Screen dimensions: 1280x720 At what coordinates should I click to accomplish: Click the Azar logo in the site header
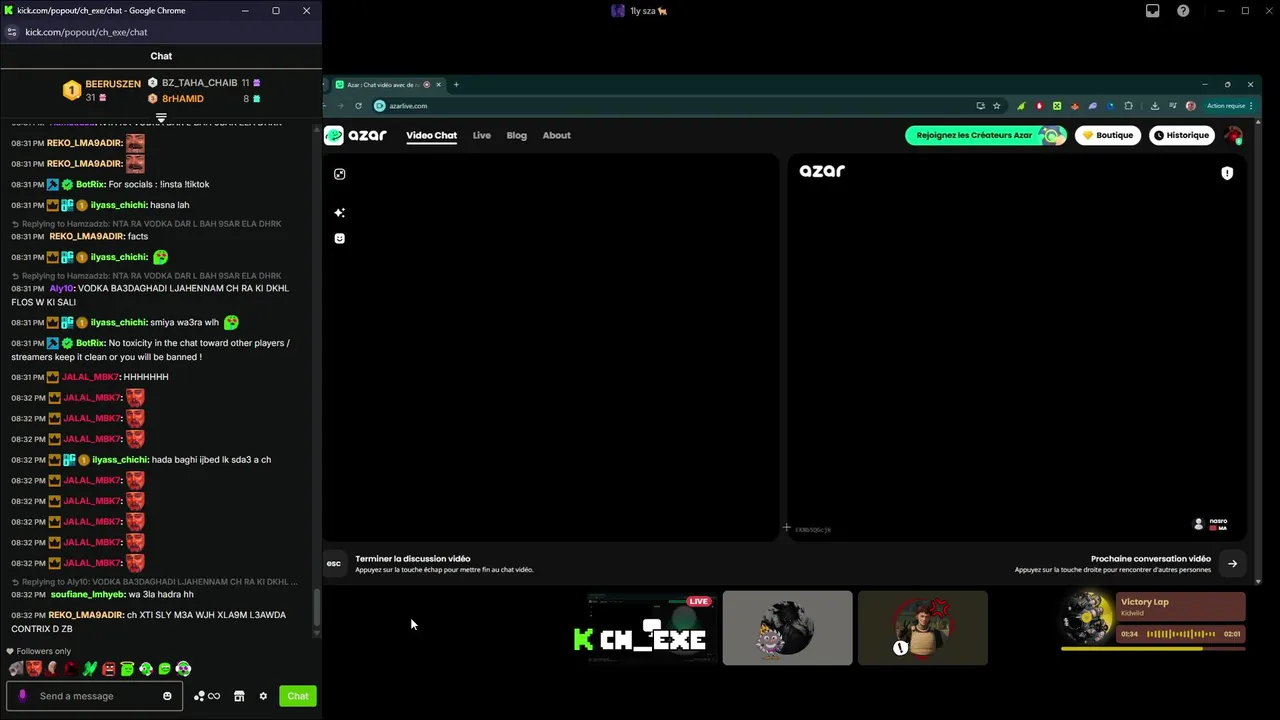[355, 135]
